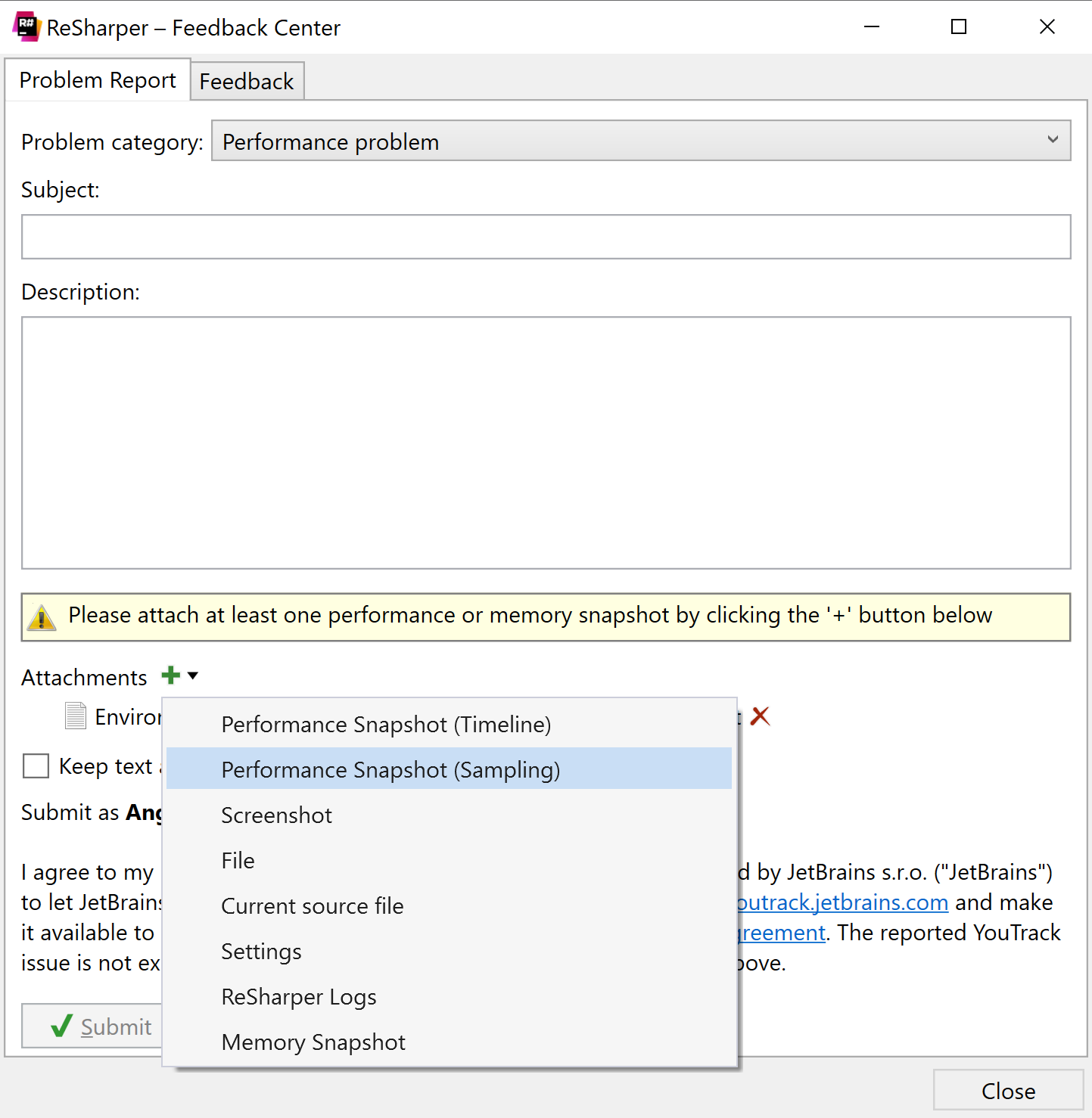Choose Memory Snapshot in the menu
1092x1118 pixels.
[x=450, y=1042]
